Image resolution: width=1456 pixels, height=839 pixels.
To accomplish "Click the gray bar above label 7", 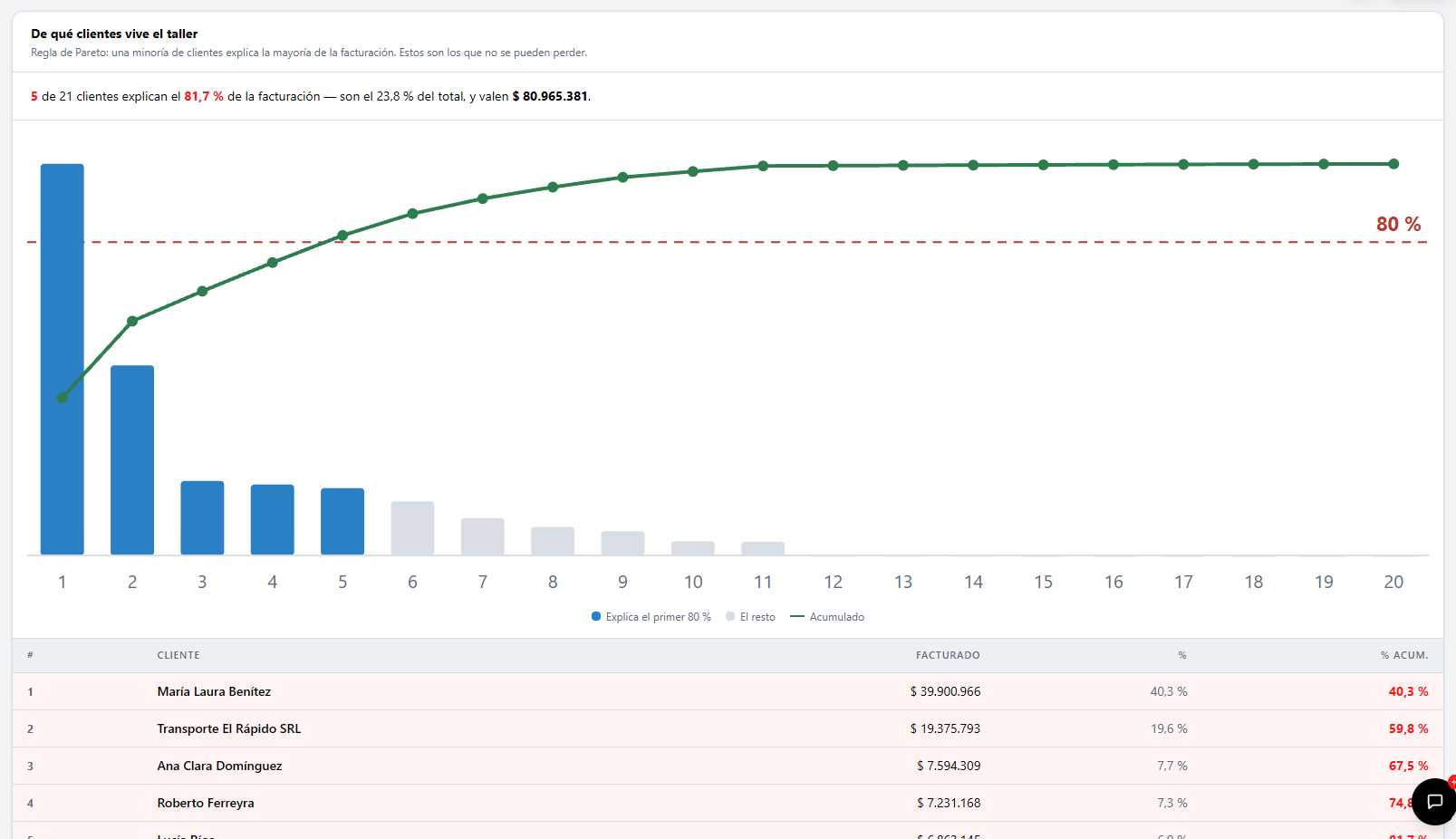I will click(483, 536).
